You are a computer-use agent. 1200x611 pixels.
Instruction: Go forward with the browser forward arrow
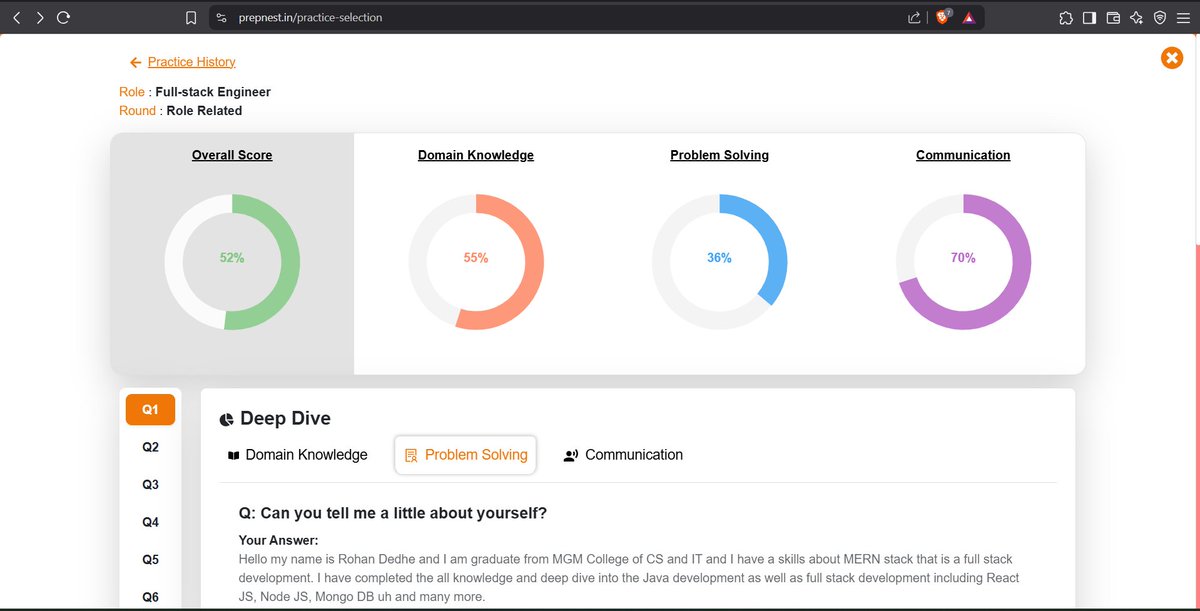40,17
